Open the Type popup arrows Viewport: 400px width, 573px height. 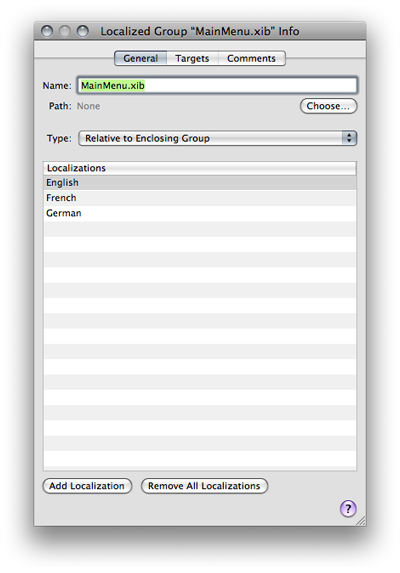tap(349, 138)
